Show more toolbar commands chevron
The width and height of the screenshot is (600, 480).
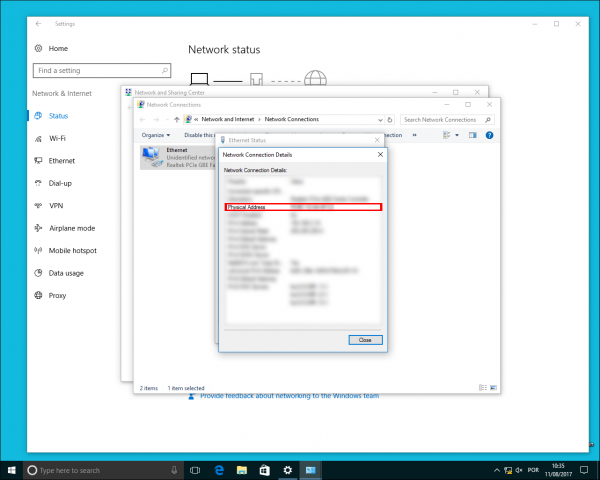[x=414, y=135]
